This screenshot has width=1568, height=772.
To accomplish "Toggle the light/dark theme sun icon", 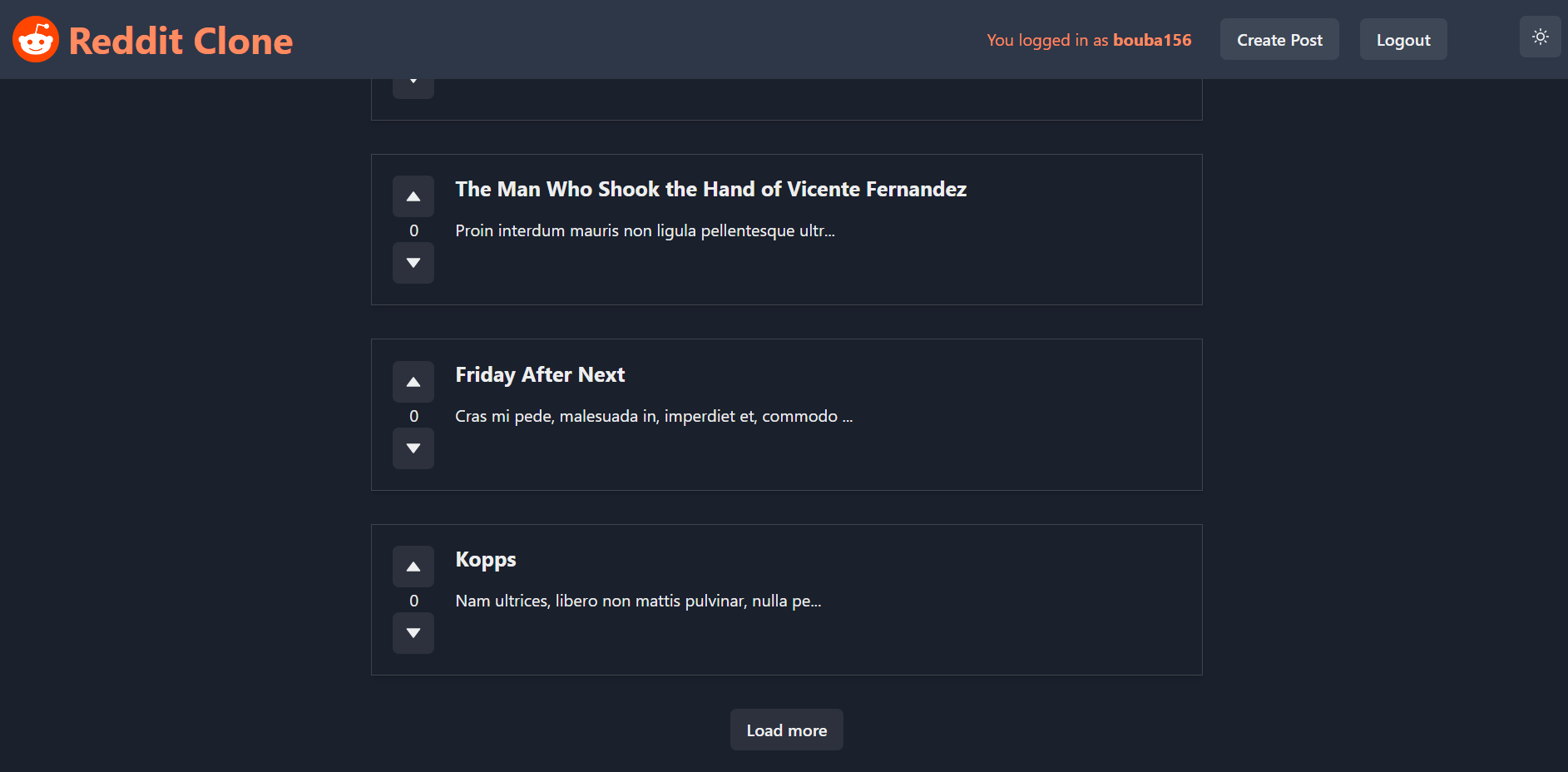I will coord(1540,37).
